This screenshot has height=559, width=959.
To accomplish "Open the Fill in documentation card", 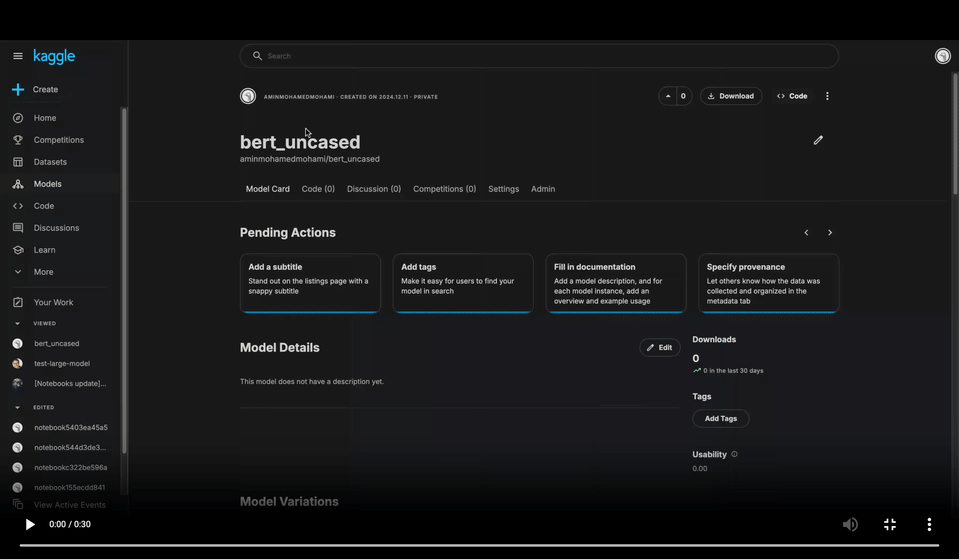I will click(x=616, y=283).
